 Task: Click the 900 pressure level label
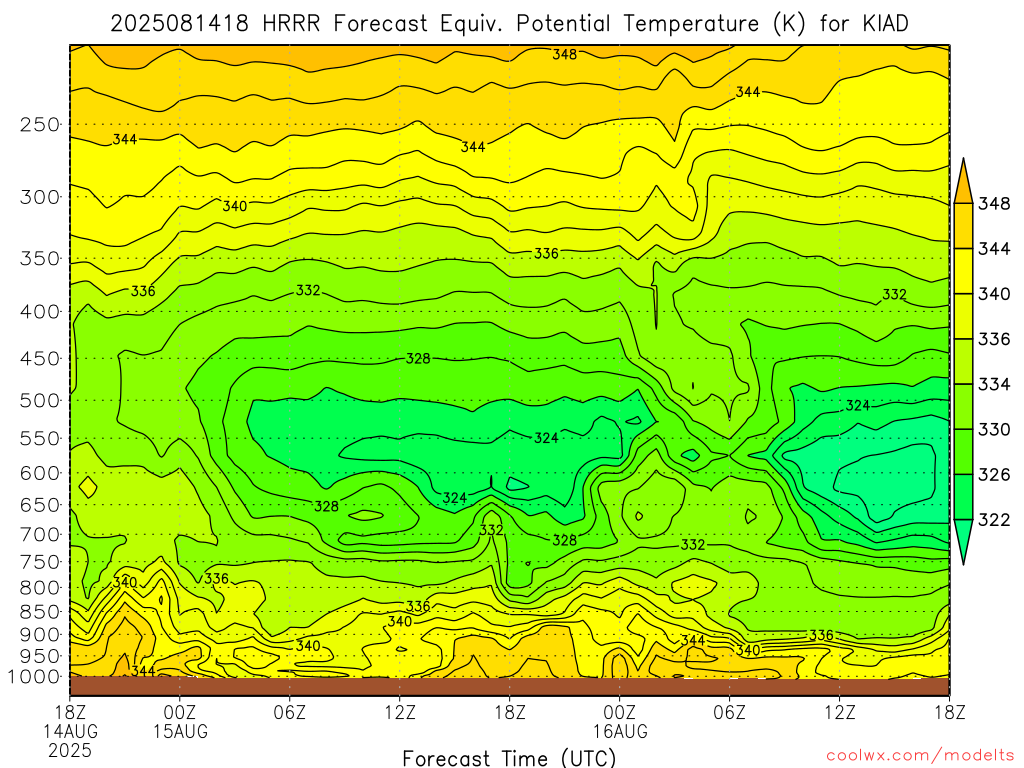39,634
